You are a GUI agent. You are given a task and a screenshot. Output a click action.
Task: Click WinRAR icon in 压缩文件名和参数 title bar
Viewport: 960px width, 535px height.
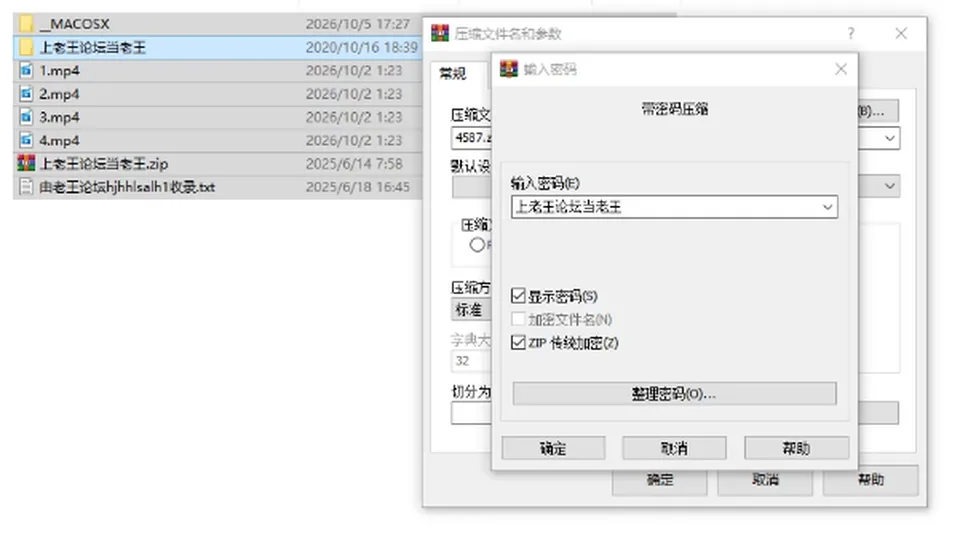coord(440,33)
